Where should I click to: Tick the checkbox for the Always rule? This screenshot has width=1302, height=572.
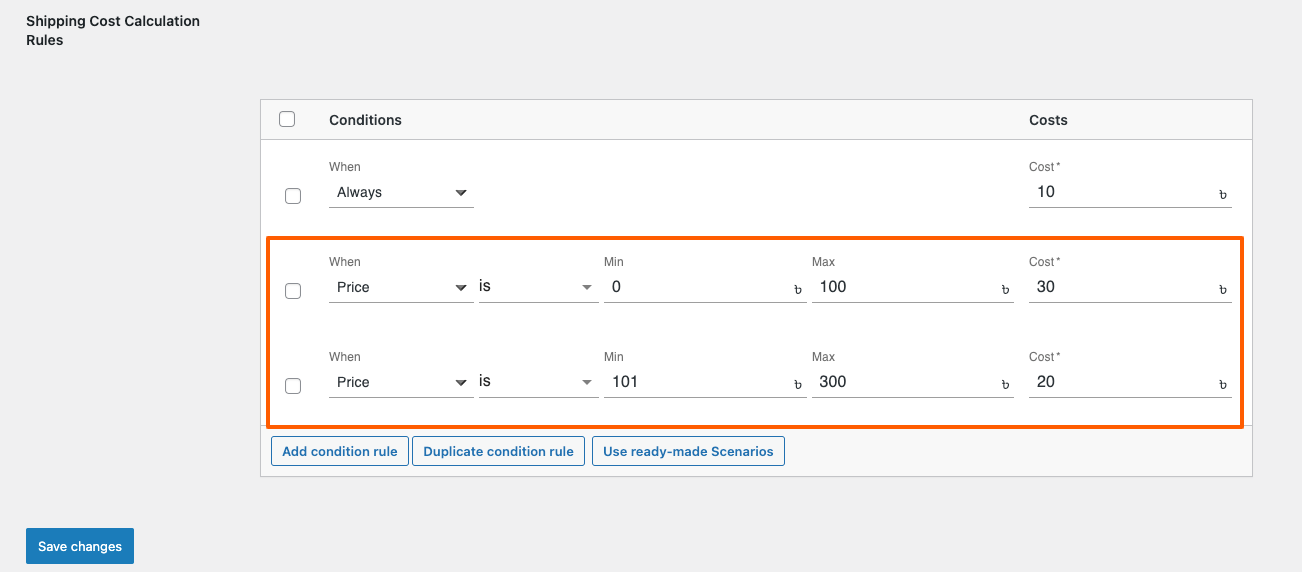click(293, 196)
